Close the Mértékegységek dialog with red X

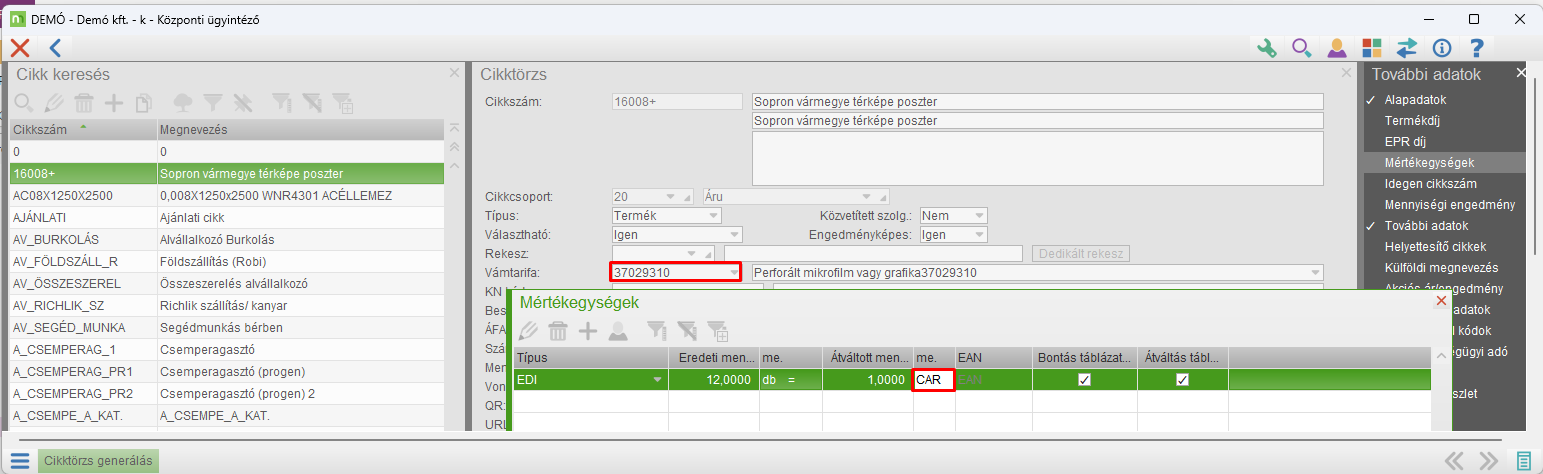coord(1441,301)
